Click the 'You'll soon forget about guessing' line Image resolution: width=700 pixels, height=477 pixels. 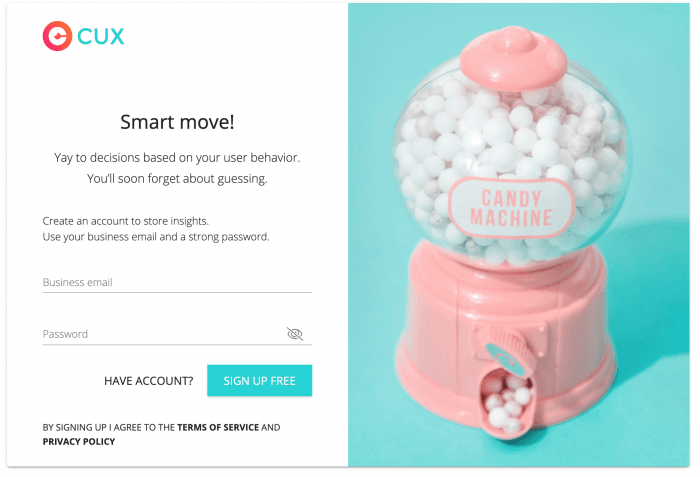pyautogui.click(x=177, y=179)
